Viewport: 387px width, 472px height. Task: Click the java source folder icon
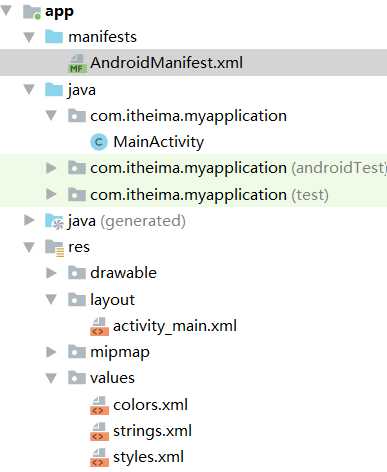(x=54, y=90)
